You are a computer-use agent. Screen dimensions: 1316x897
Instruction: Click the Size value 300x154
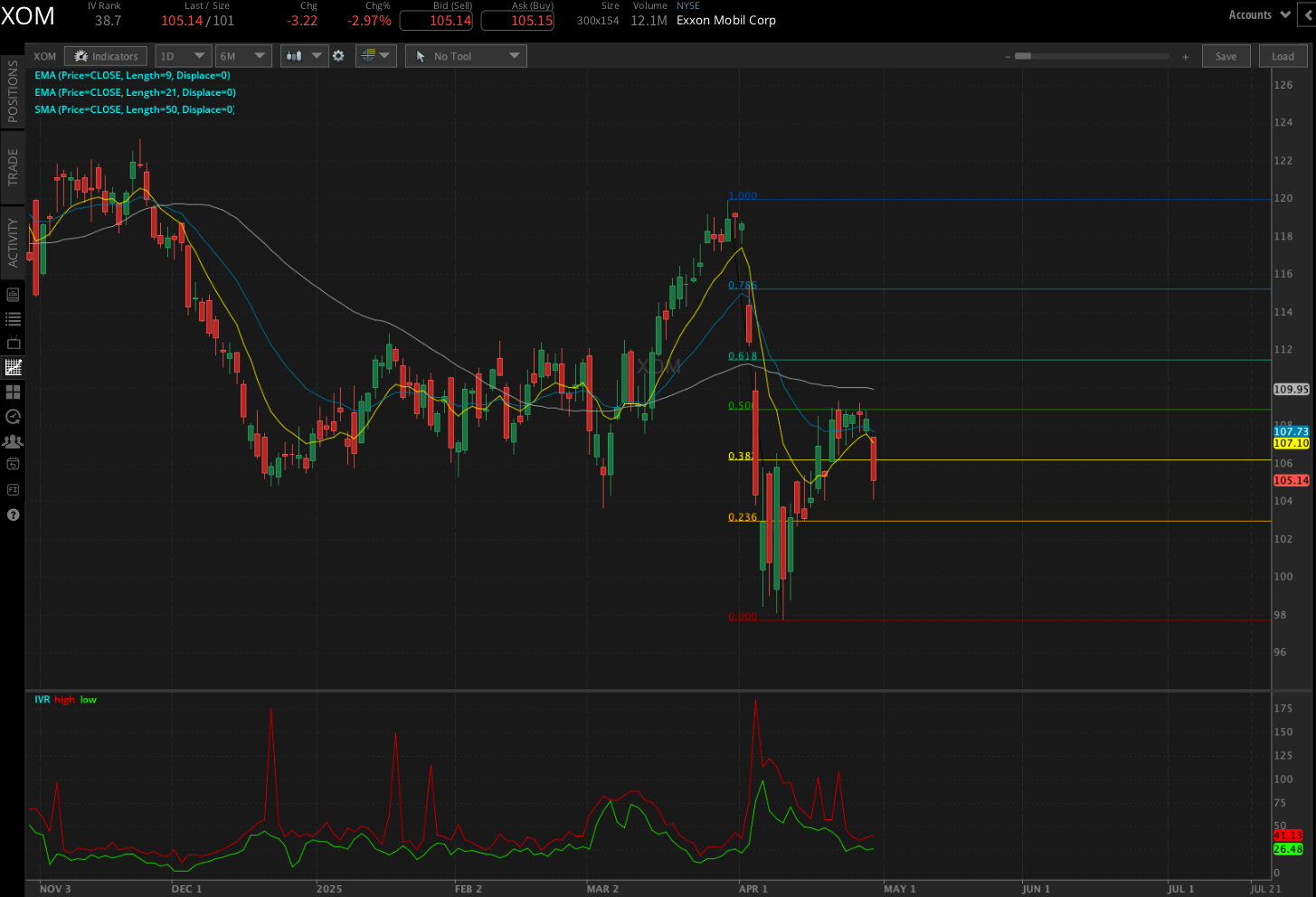(x=598, y=21)
